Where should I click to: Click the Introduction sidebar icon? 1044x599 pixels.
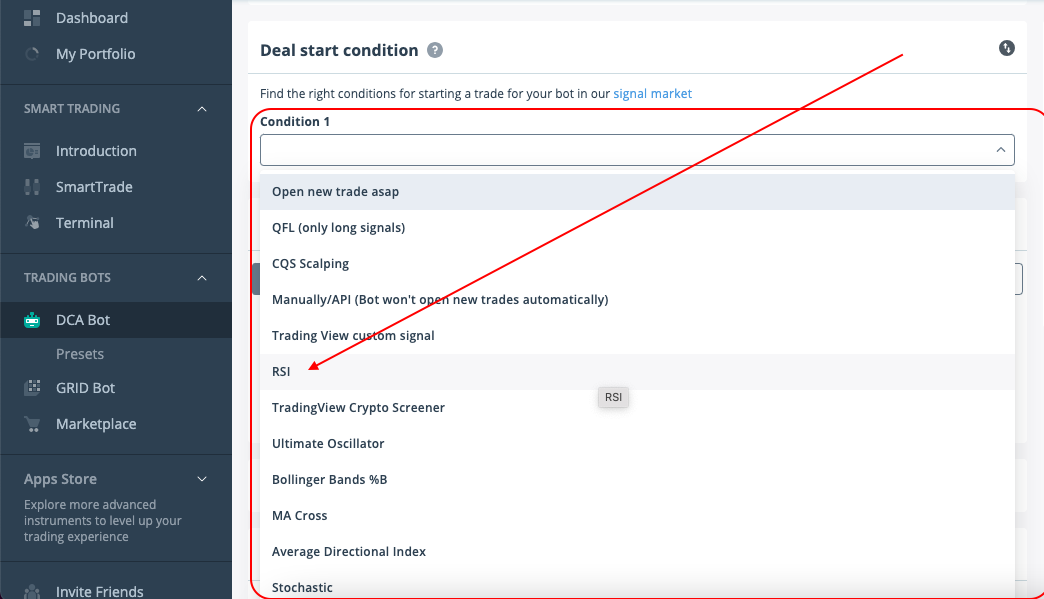tap(32, 151)
